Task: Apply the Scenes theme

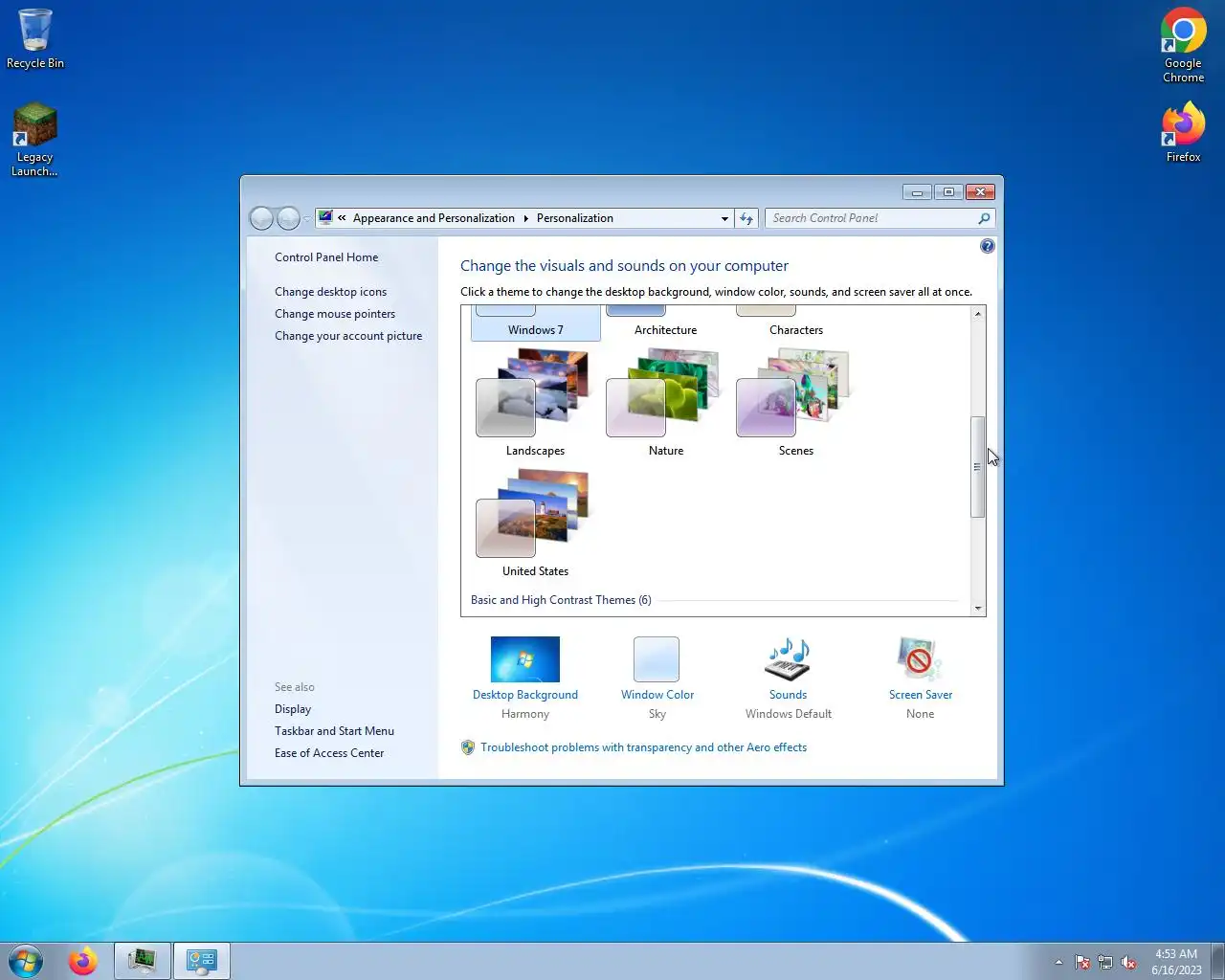Action: [x=796, y=403]
